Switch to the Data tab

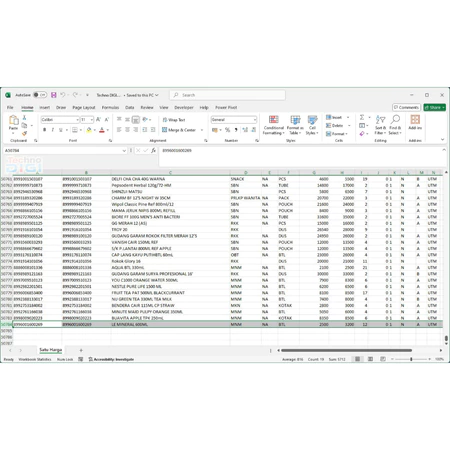130,107
